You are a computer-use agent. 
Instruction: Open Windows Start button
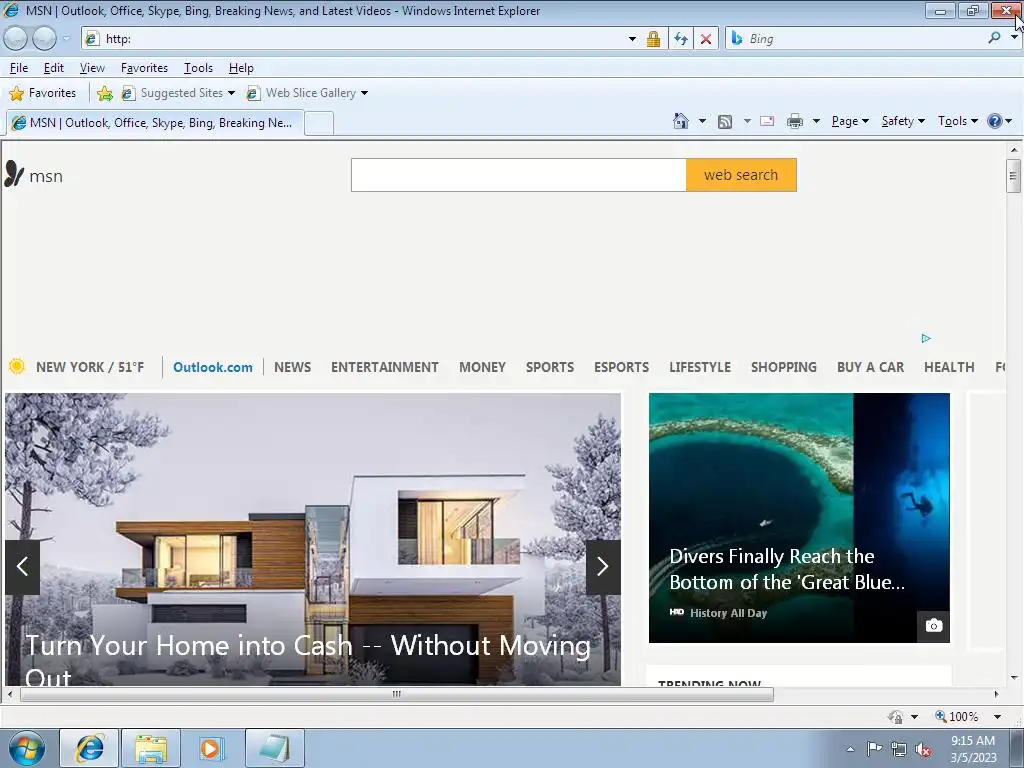(27, 748)
